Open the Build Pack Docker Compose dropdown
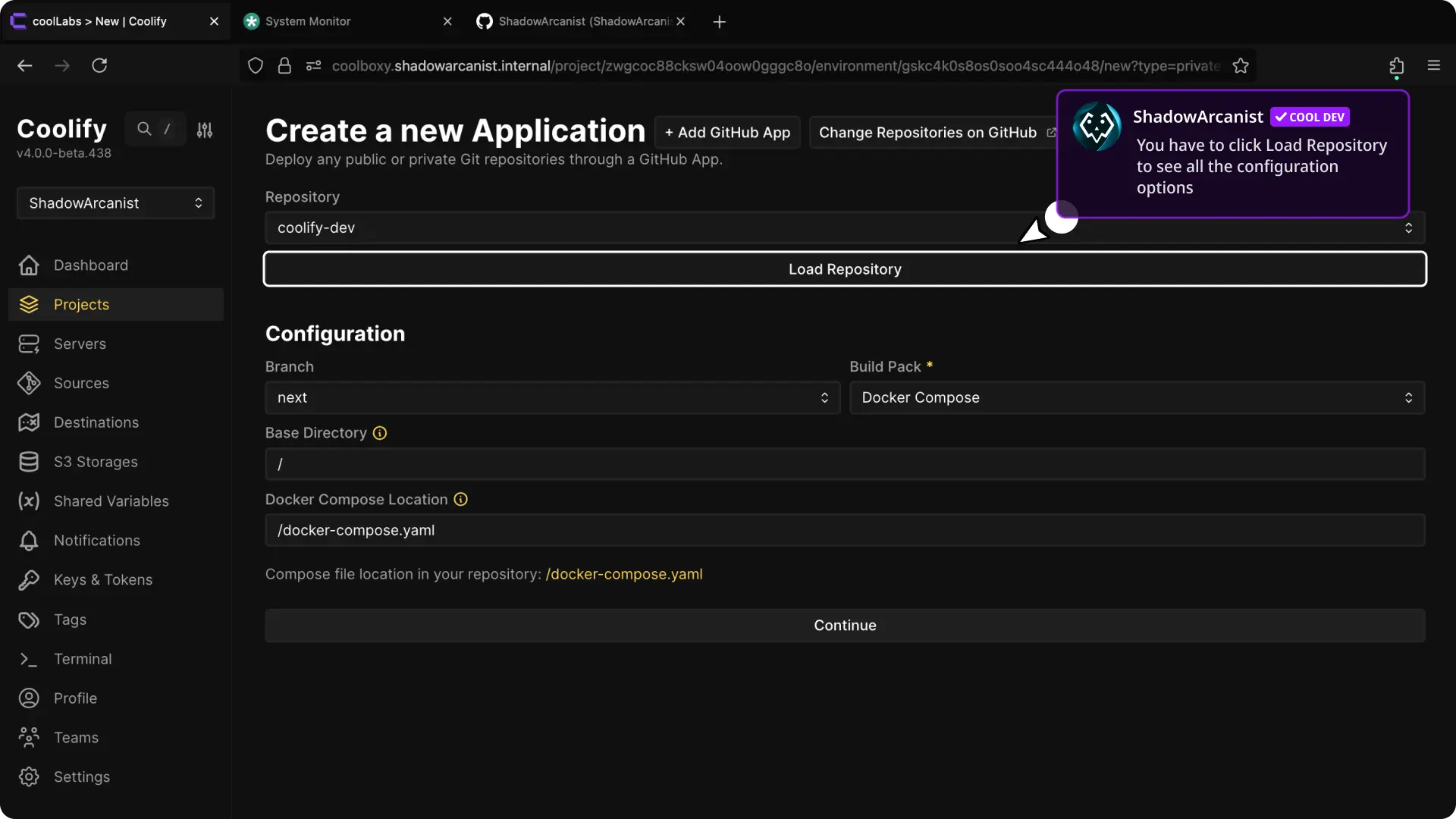The image size is (1456, 819). 1136,398
